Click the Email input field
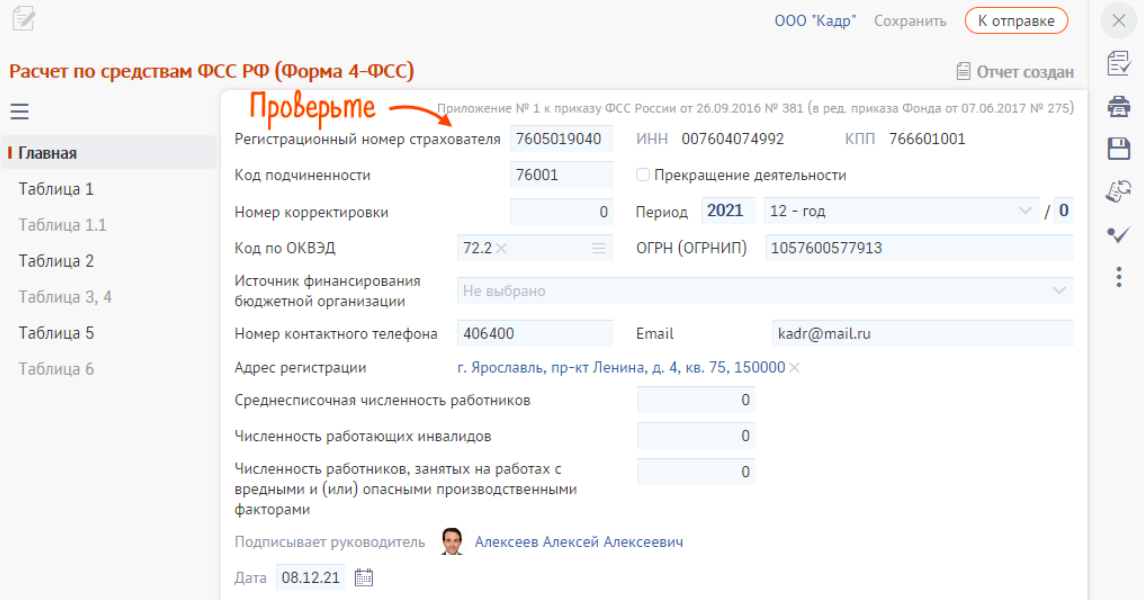This screenshot has height=600, width=1144. point(919,333)
